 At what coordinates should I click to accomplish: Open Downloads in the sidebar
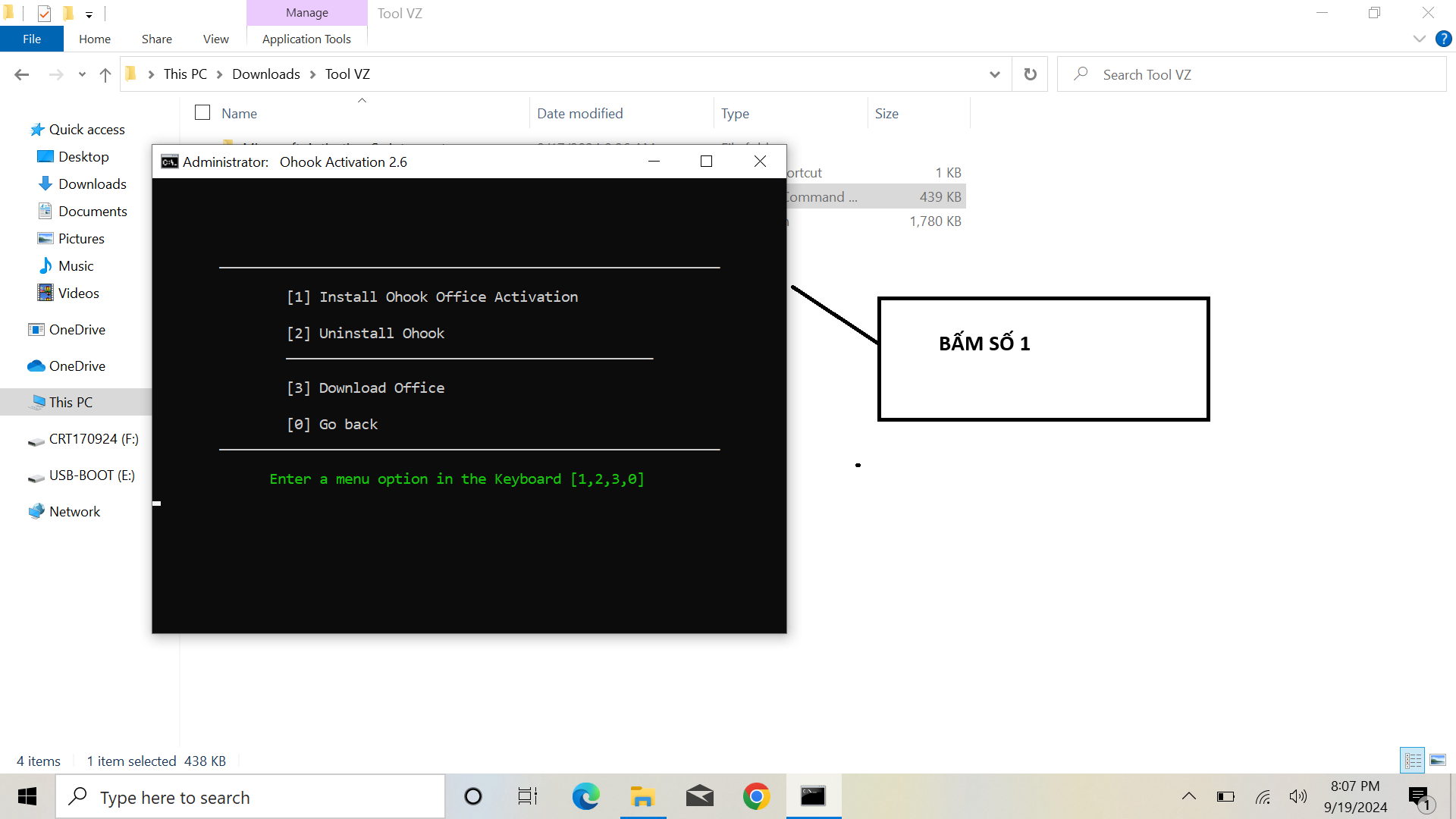coord(93,184)
